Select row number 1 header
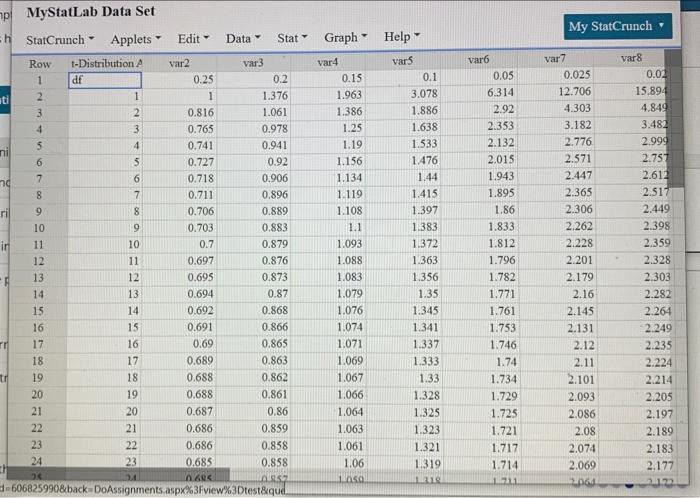700x498 pixels. (40, 80)
